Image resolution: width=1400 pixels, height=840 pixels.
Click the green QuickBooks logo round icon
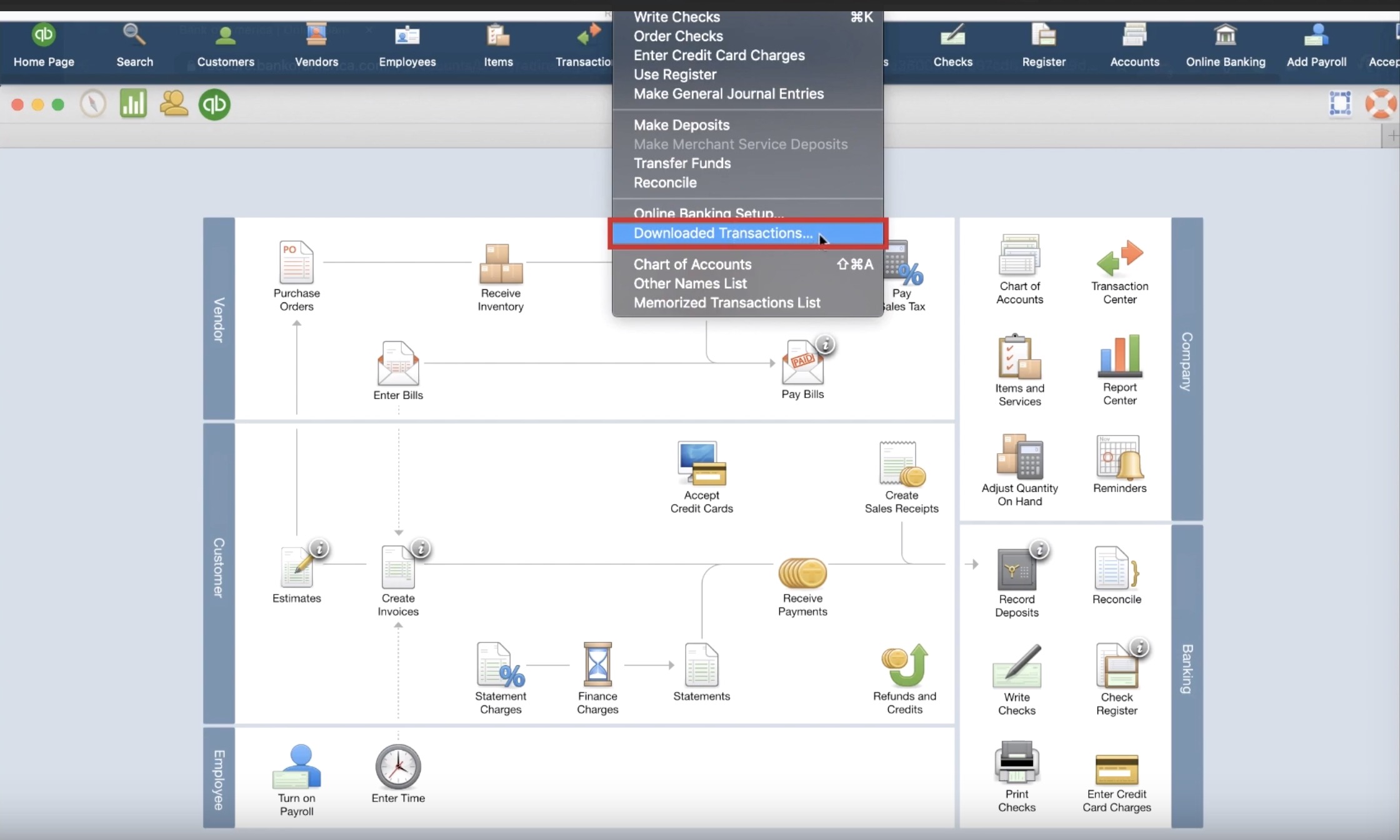214,104
